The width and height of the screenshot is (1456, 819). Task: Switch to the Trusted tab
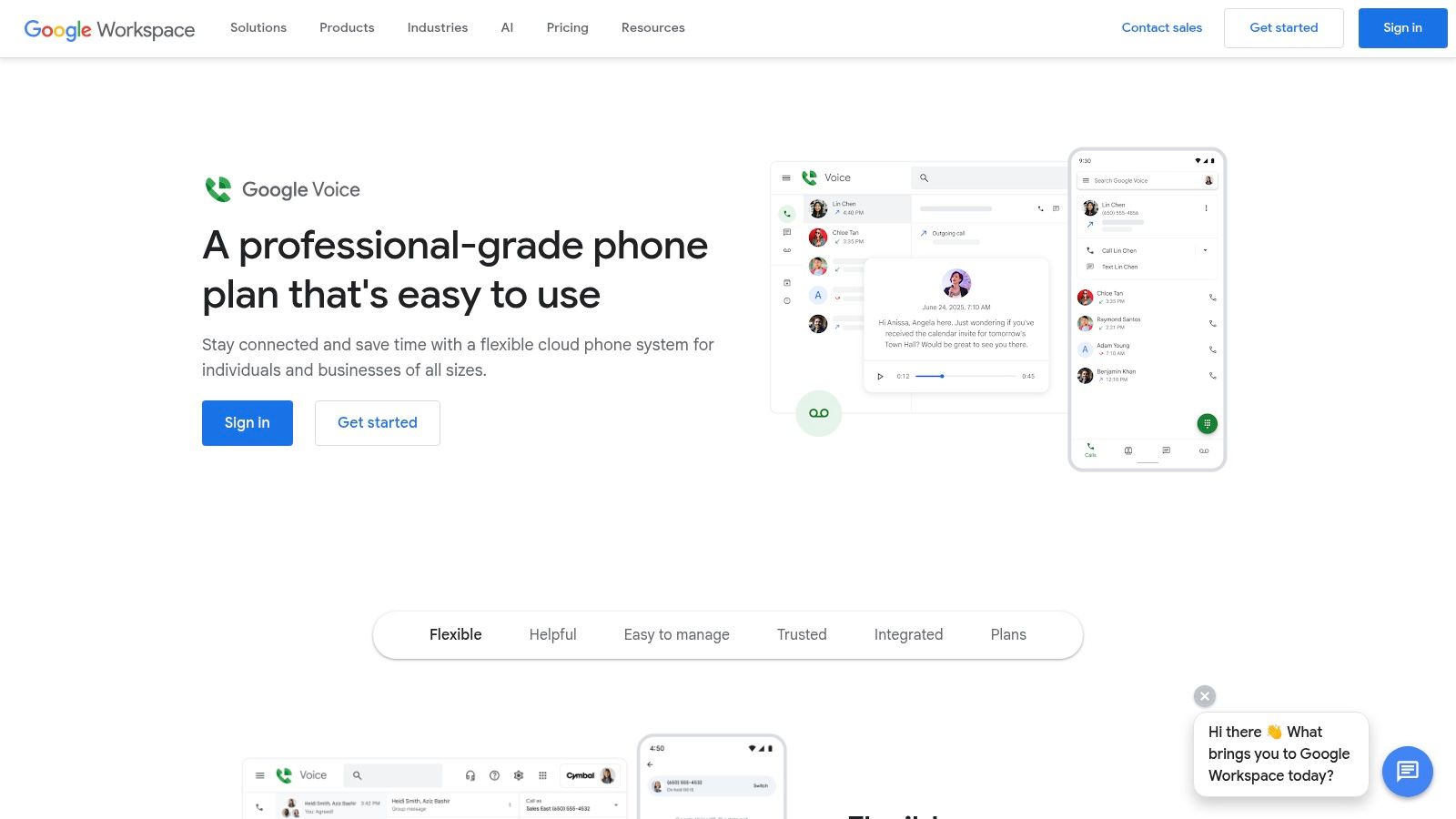coord(802,634)
